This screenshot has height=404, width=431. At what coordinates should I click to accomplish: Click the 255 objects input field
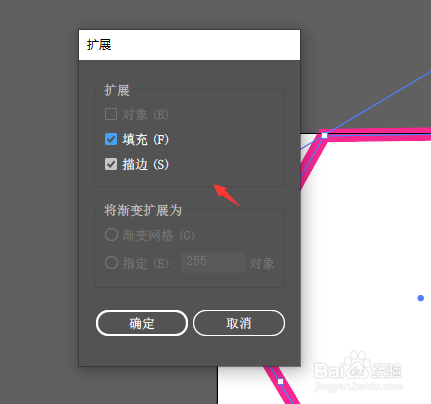(213, 262)
